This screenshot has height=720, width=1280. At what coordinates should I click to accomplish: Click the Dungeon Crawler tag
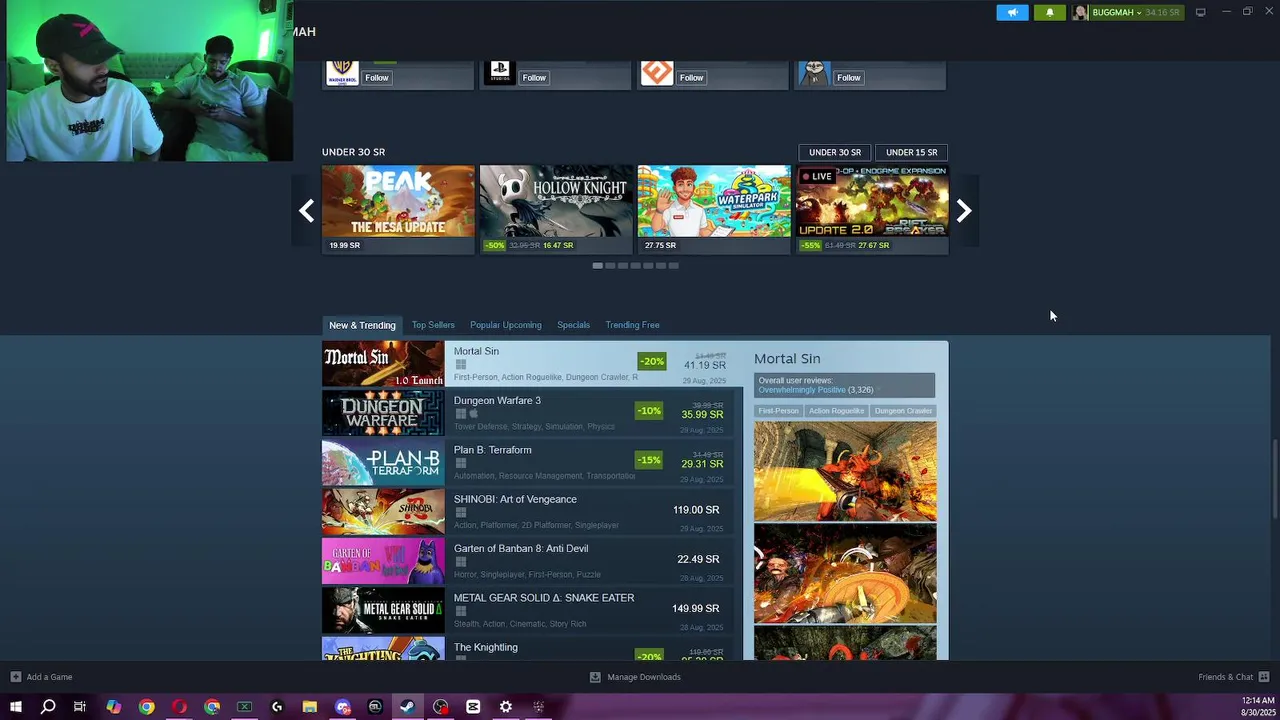(903, 411)
